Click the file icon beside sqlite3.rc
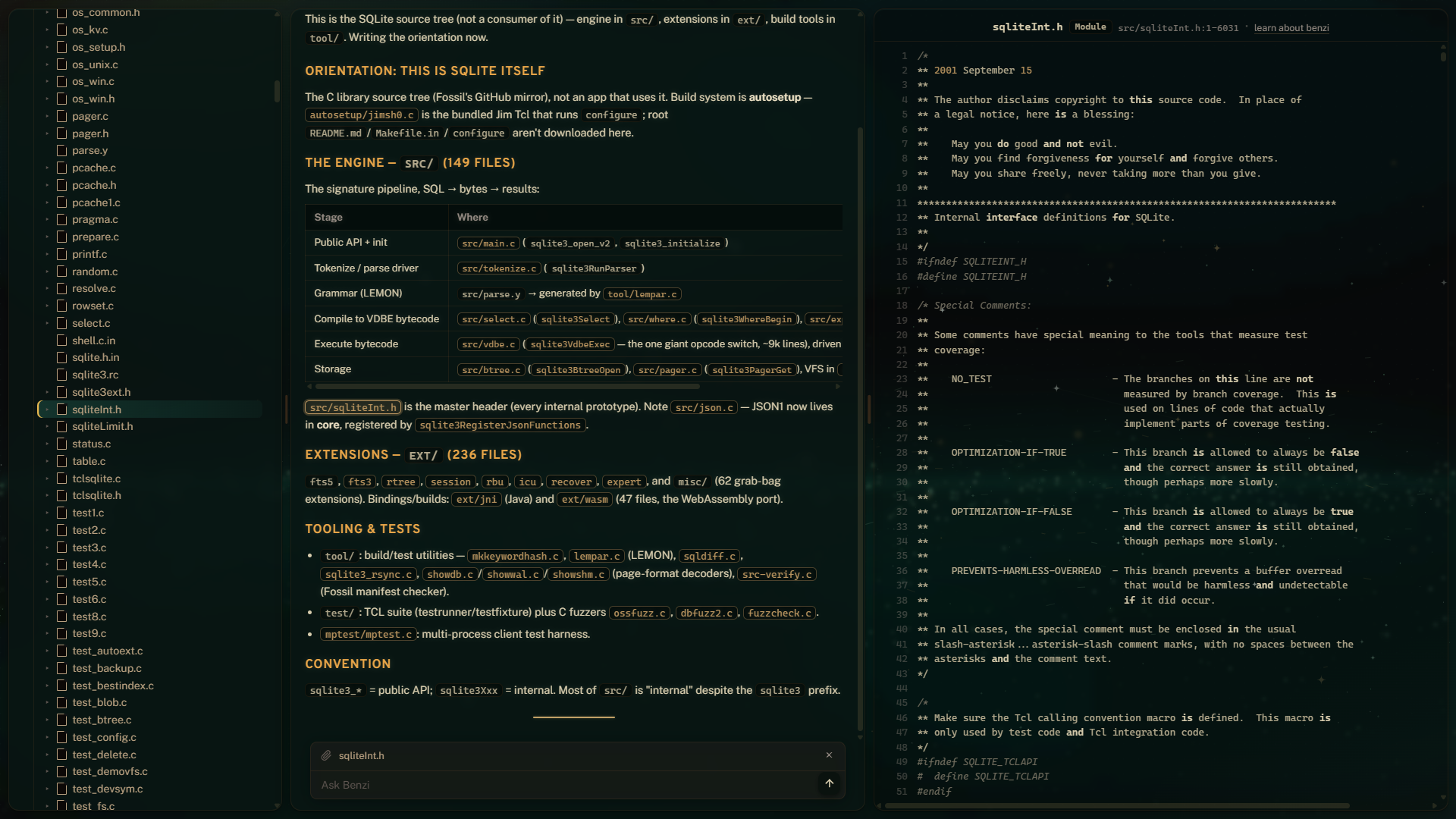Image resolution: width=1456 pixels, height=819 pixels. 62,375
